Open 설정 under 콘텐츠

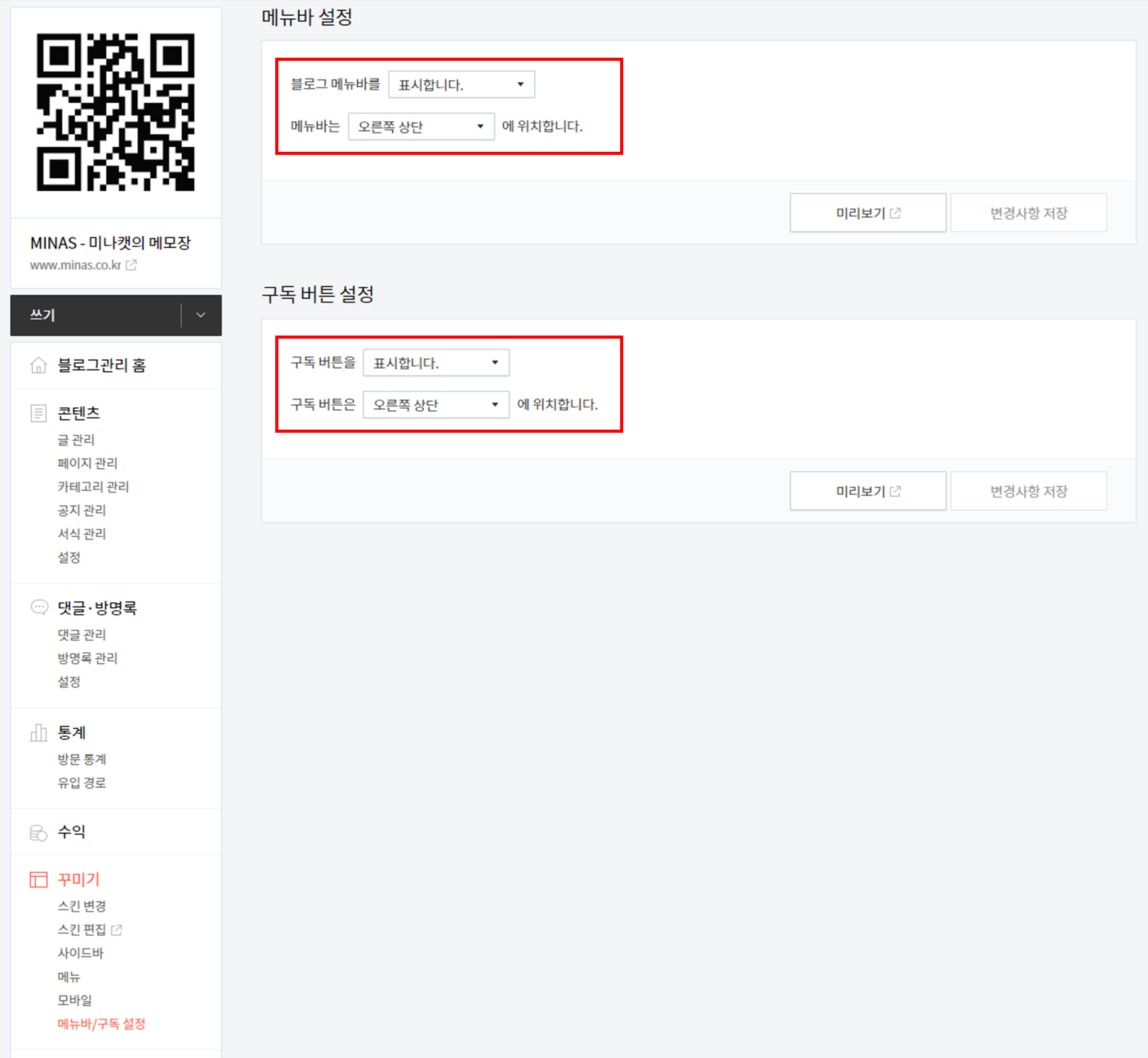(69, 558)
